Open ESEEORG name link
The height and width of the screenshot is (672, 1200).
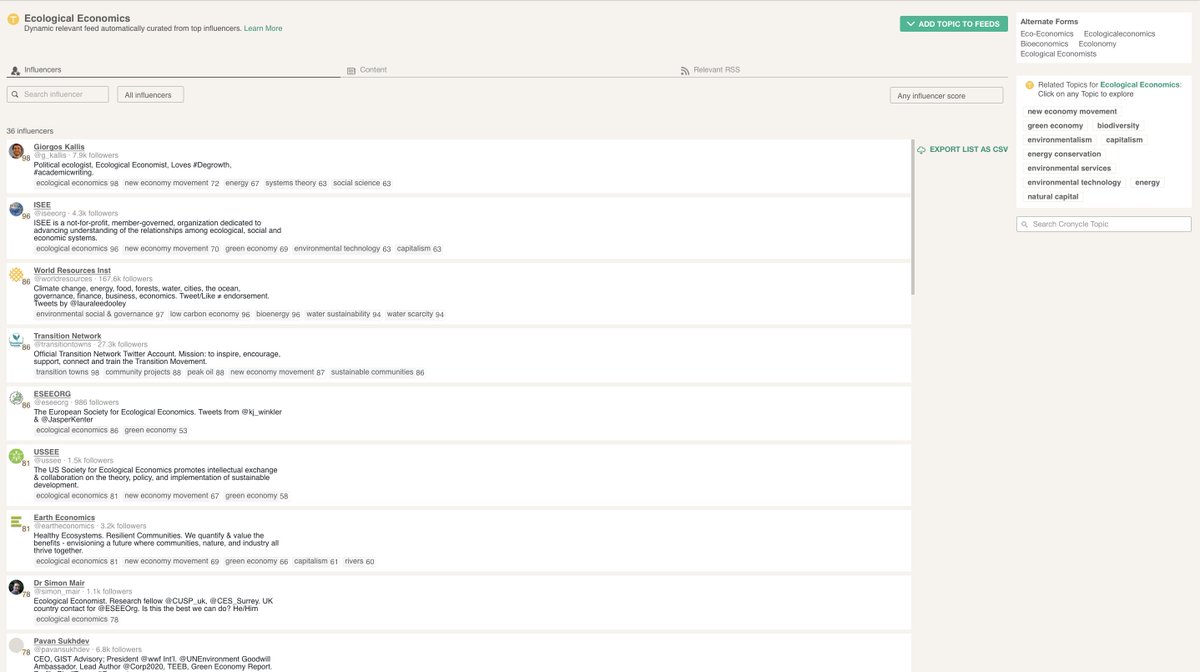[x=52, y=394]
